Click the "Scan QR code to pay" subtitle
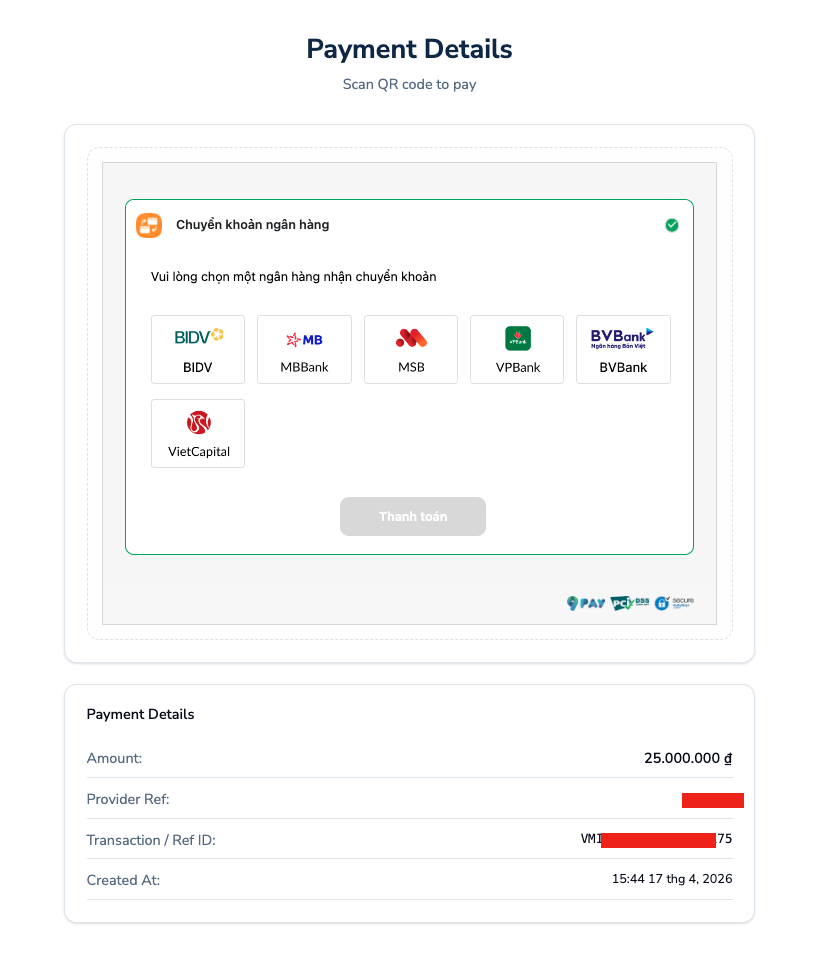820x960 pixels. 409,84
